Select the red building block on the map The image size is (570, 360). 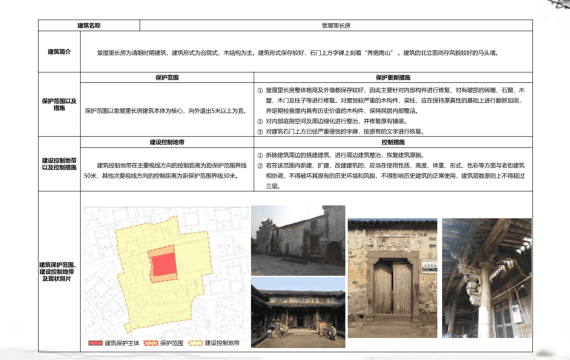pos(164,264)
